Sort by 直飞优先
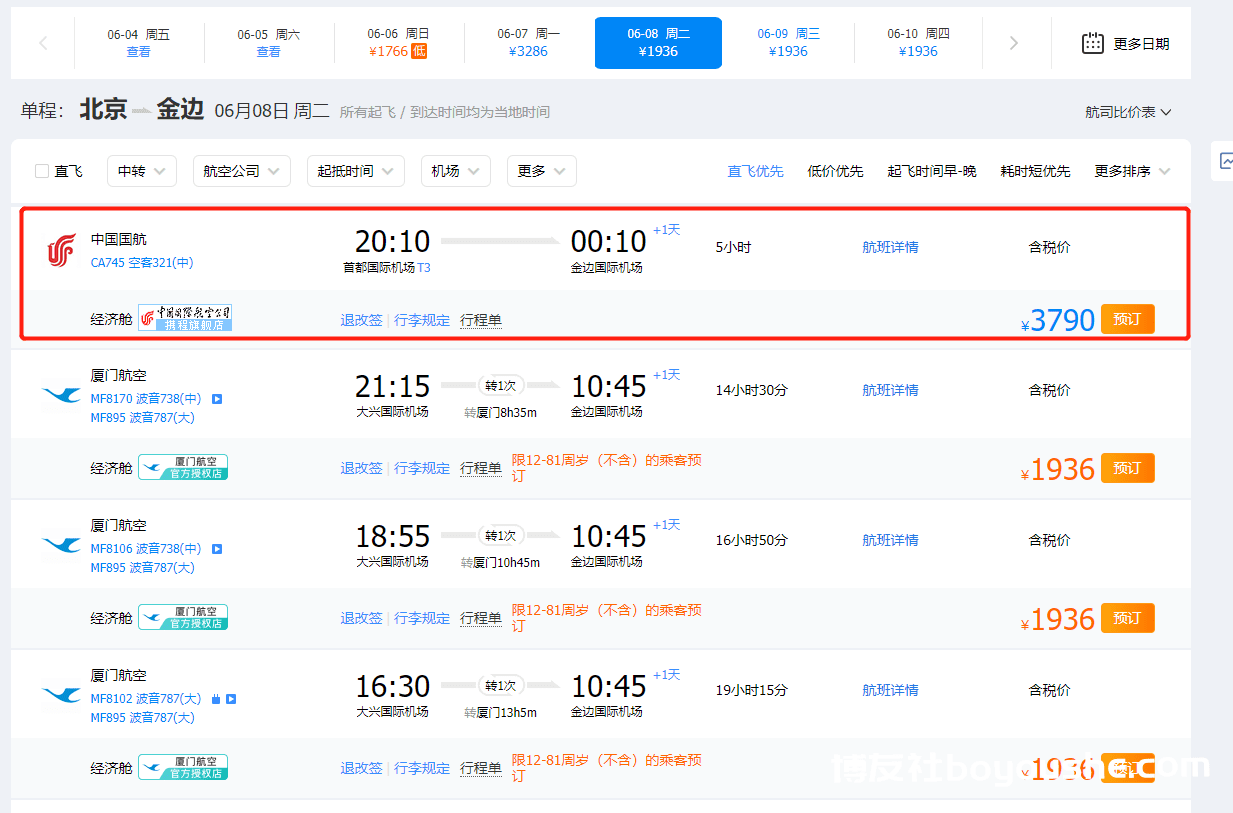This screenshot has width=1233, height=813. 756,171
